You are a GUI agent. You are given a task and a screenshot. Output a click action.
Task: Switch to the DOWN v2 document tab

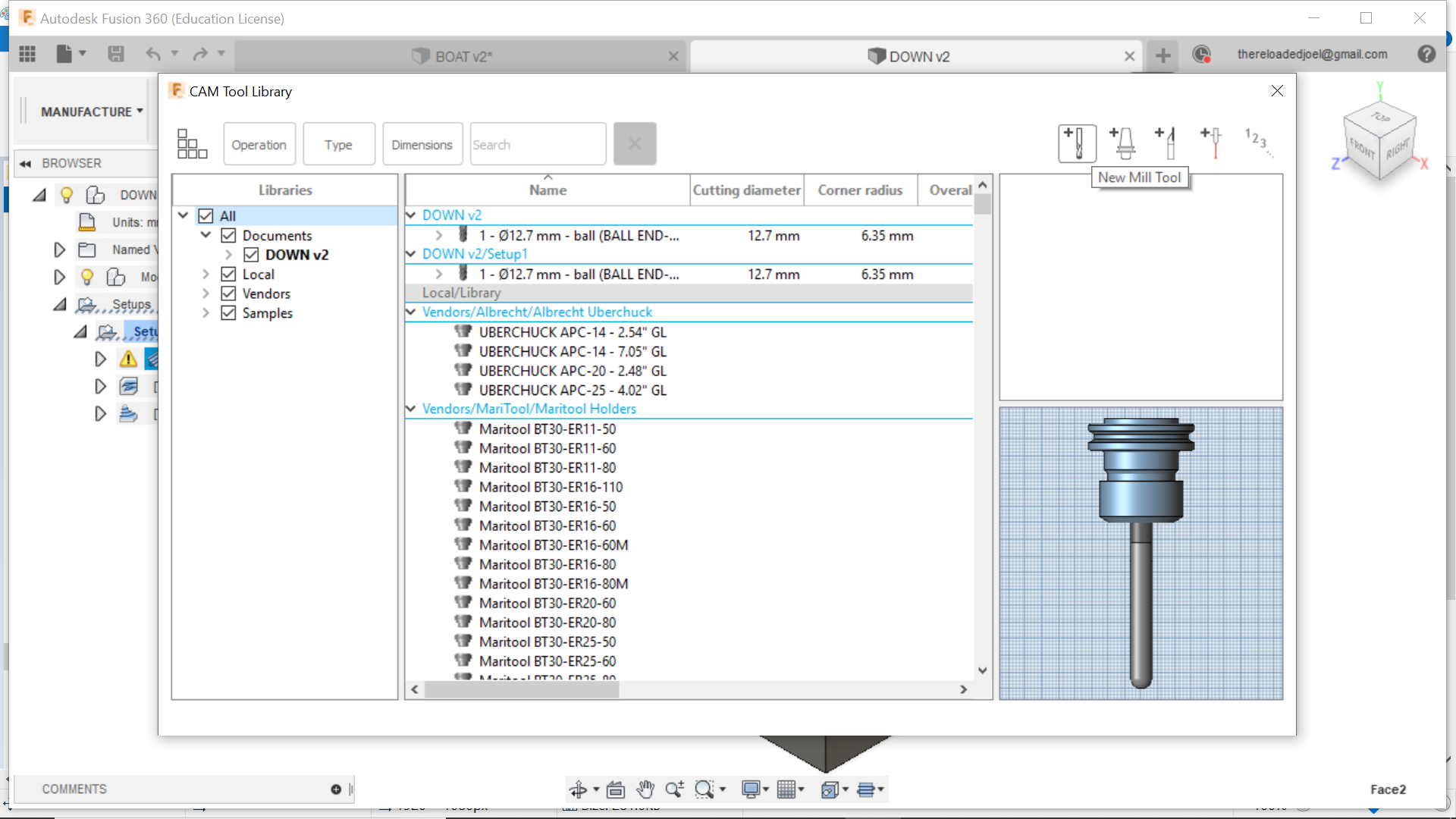(918, 57)
